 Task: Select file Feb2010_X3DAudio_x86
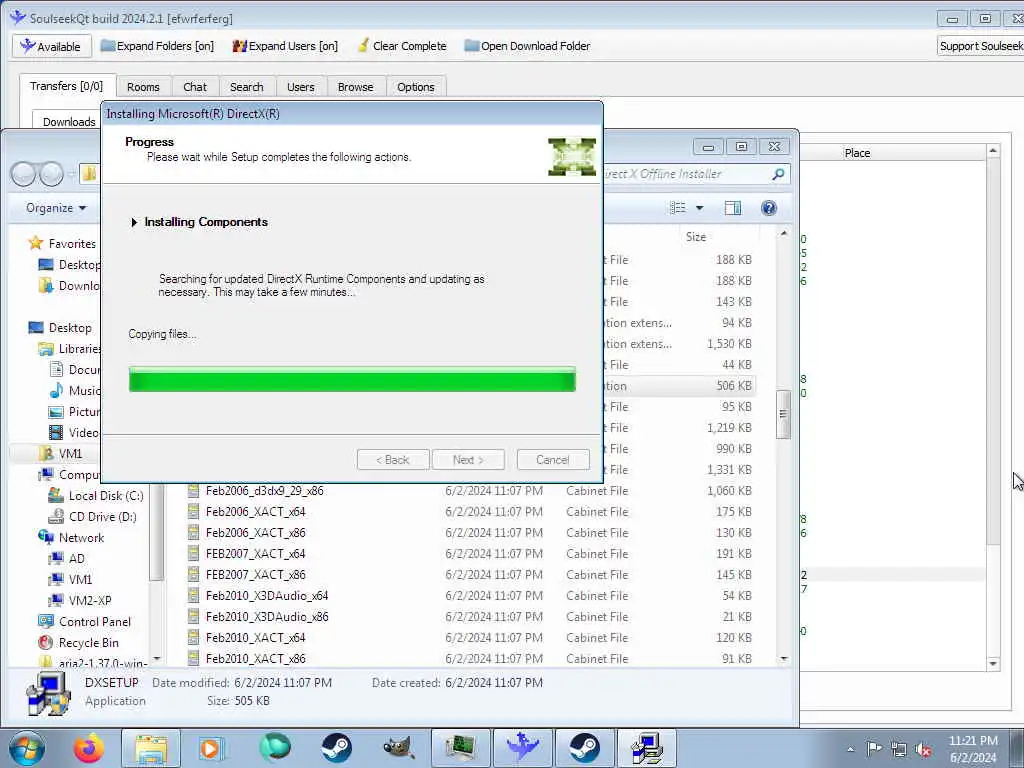pos(266,616)
